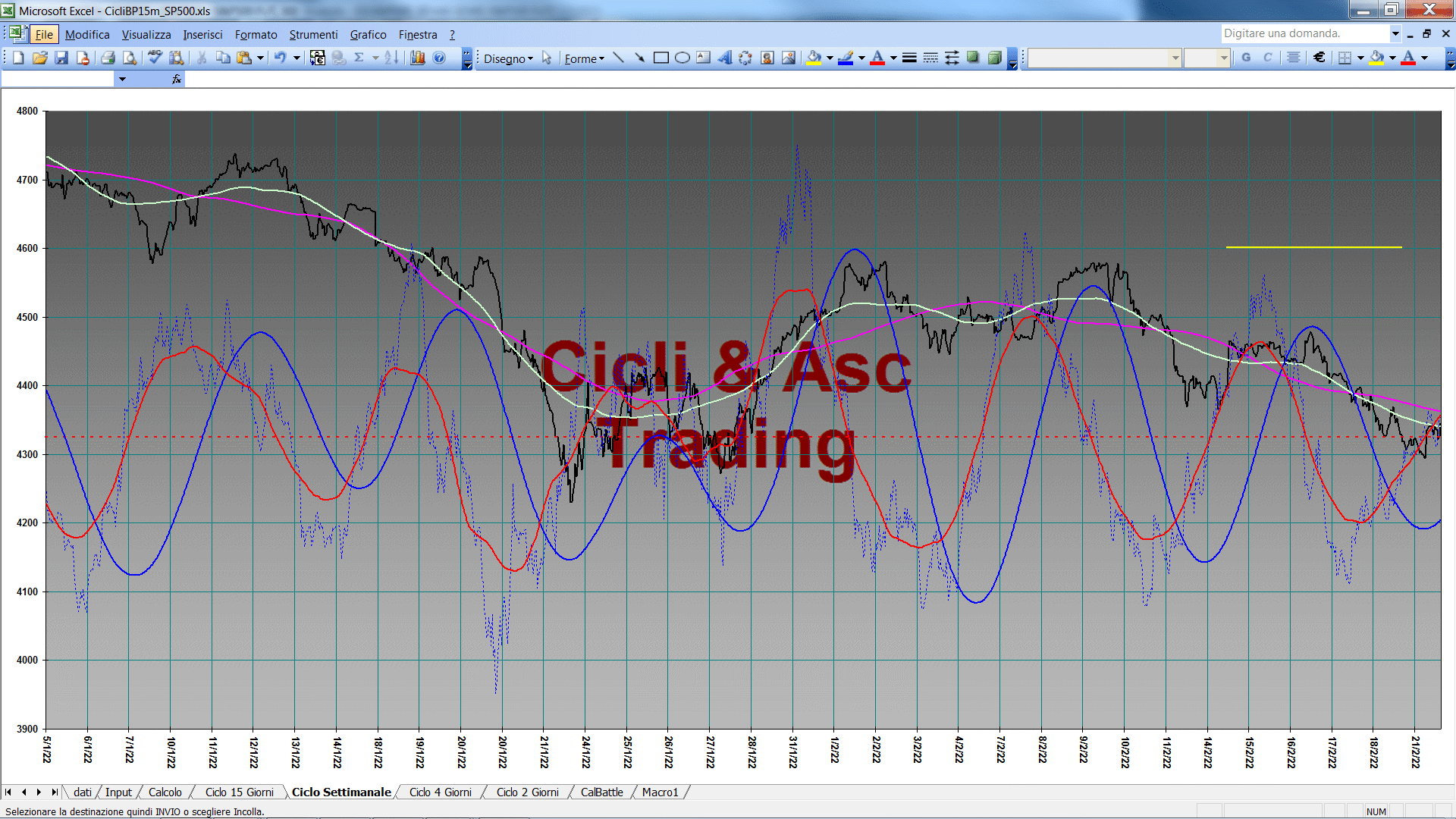This screenshot has height=819, width=1456.
Task: Choose the line style icon
Action: 909,58
